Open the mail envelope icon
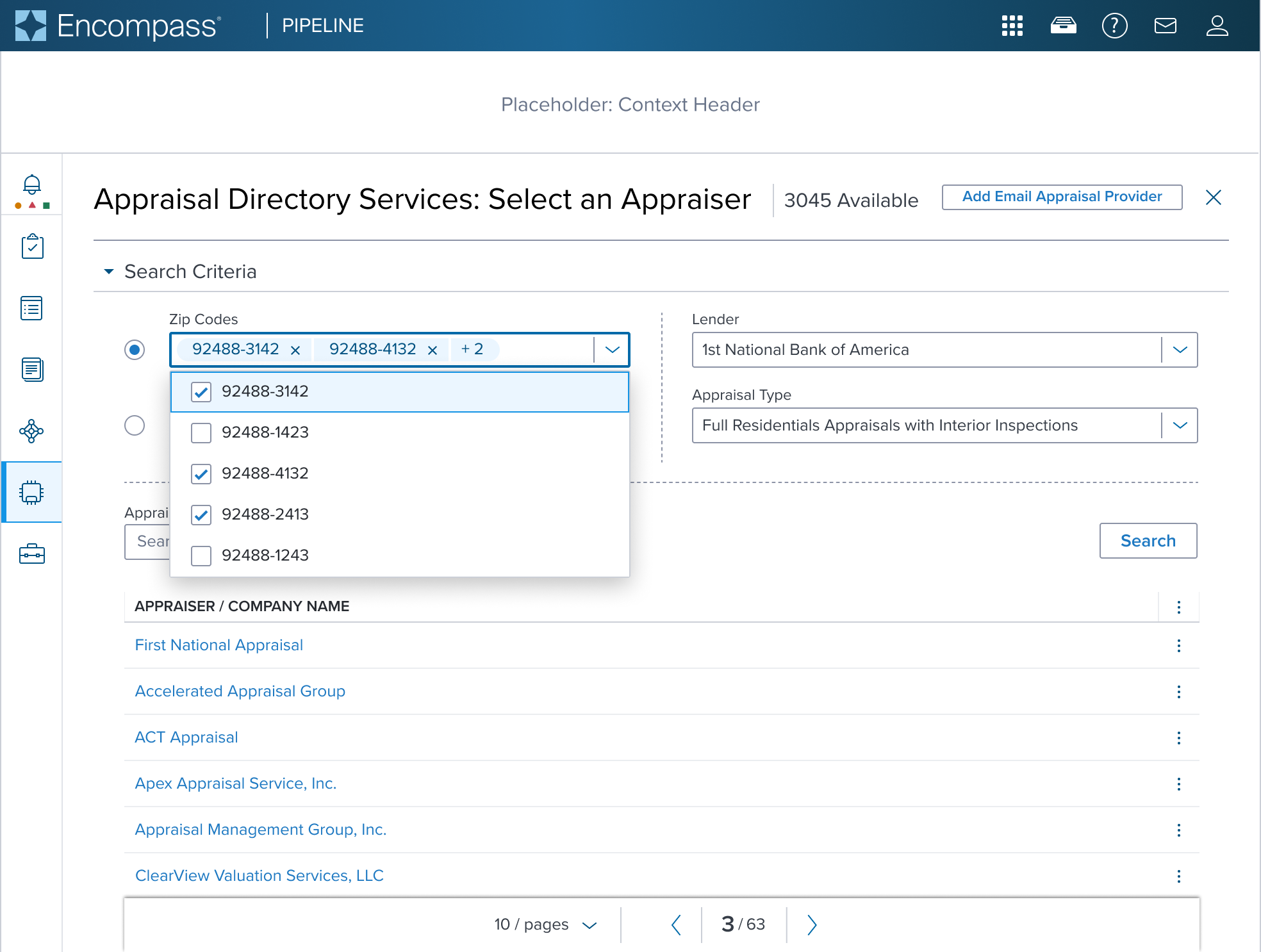This screenshot has height=952, width=1261. coord(1165,26)
